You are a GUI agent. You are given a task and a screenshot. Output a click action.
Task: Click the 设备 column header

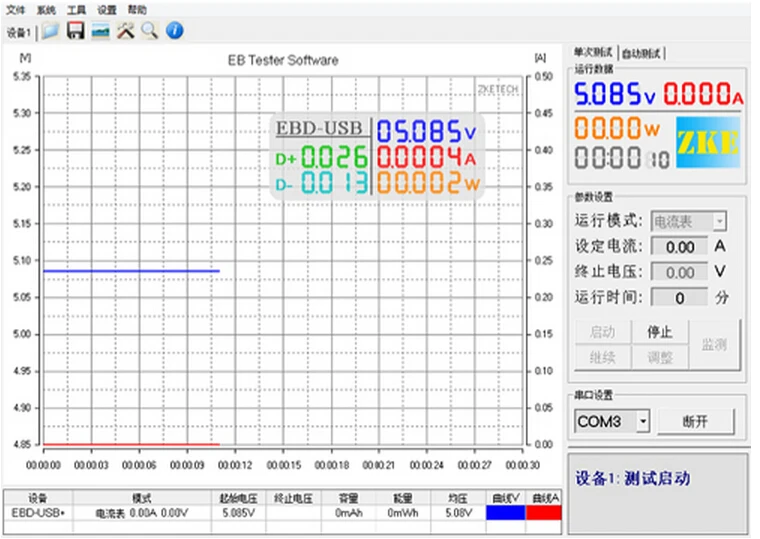pyautogui.click(x=38, y=498)
